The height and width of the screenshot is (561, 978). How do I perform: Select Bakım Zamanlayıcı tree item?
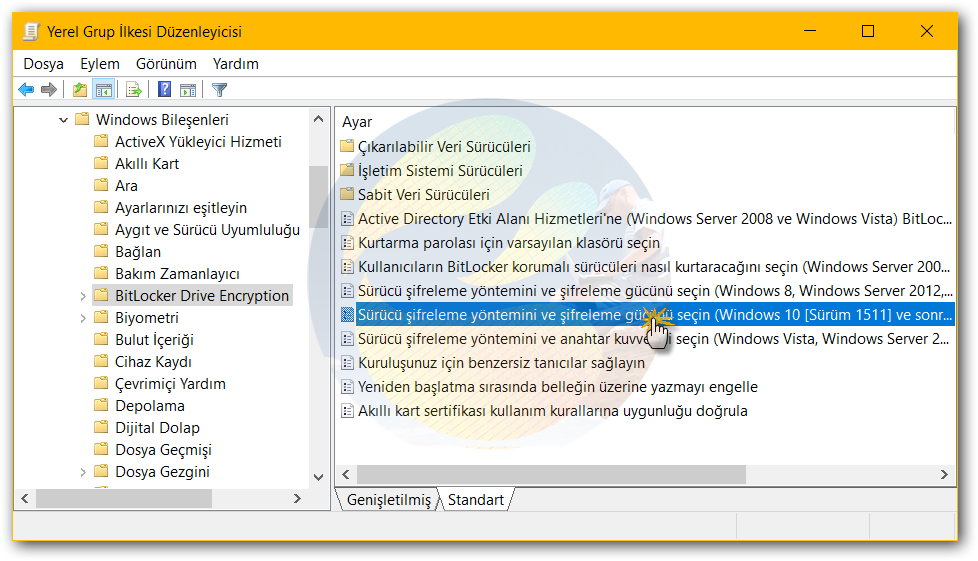point(177,273)
